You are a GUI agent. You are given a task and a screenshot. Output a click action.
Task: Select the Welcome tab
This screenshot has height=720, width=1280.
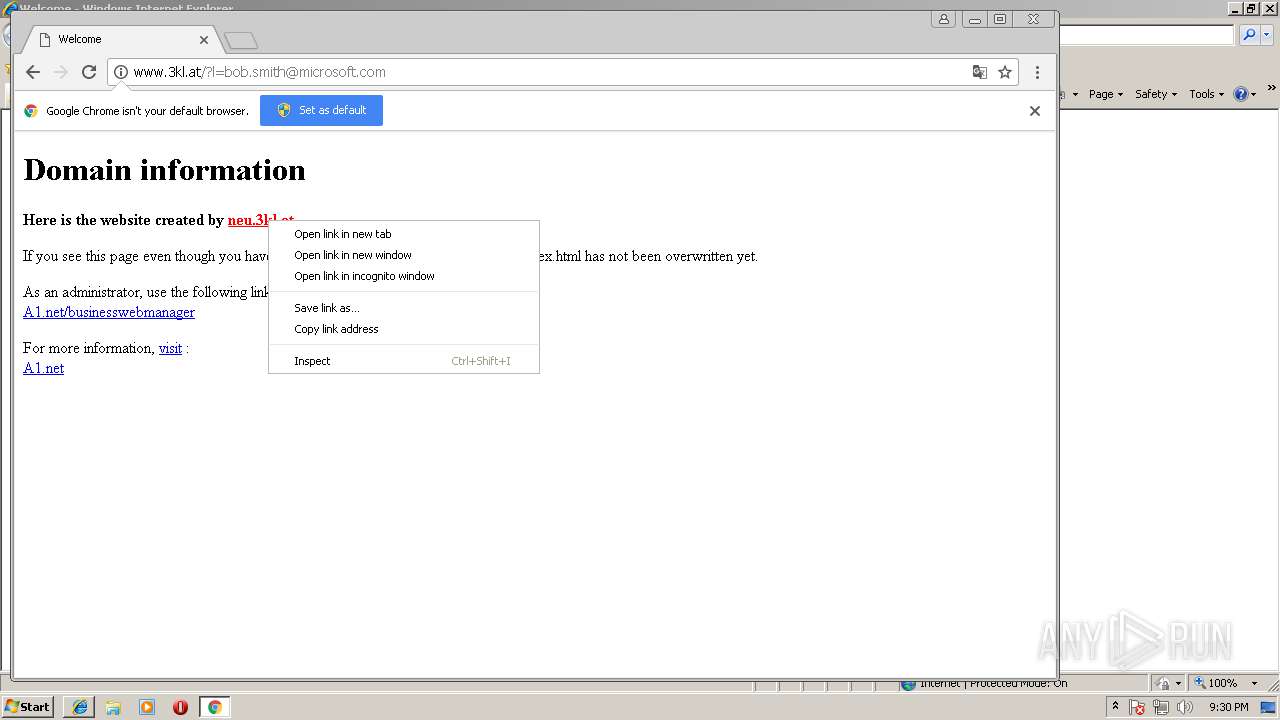[x=120, y=40]
